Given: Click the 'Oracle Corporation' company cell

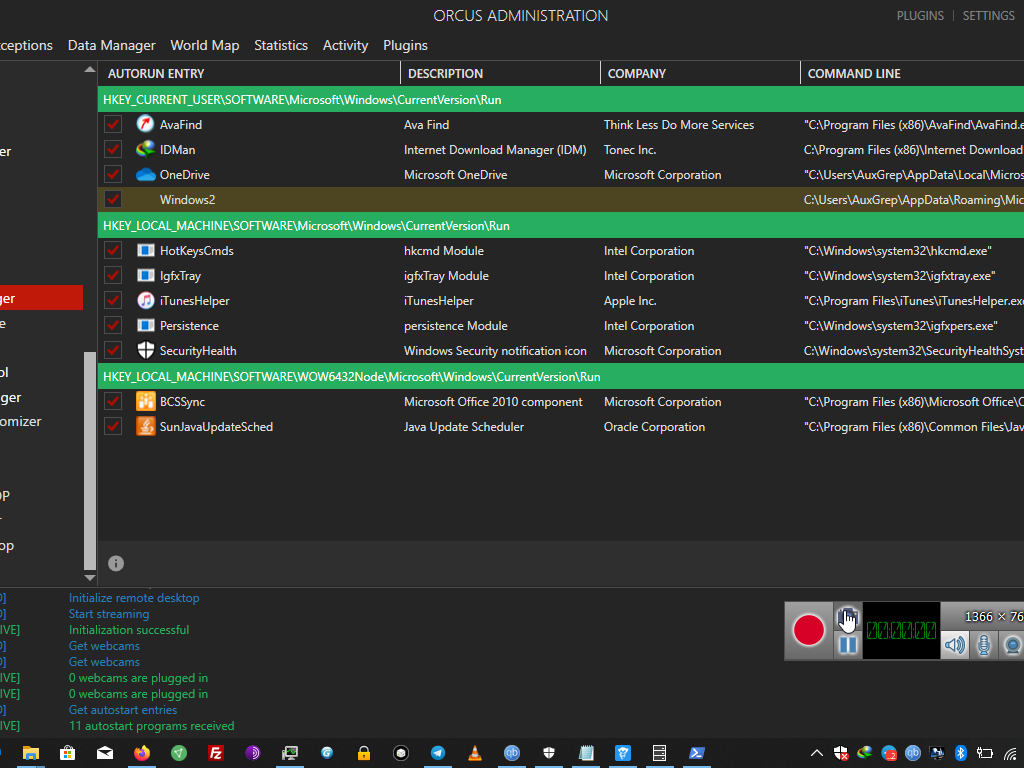Looking at the screenshot, I should (654, 426).
